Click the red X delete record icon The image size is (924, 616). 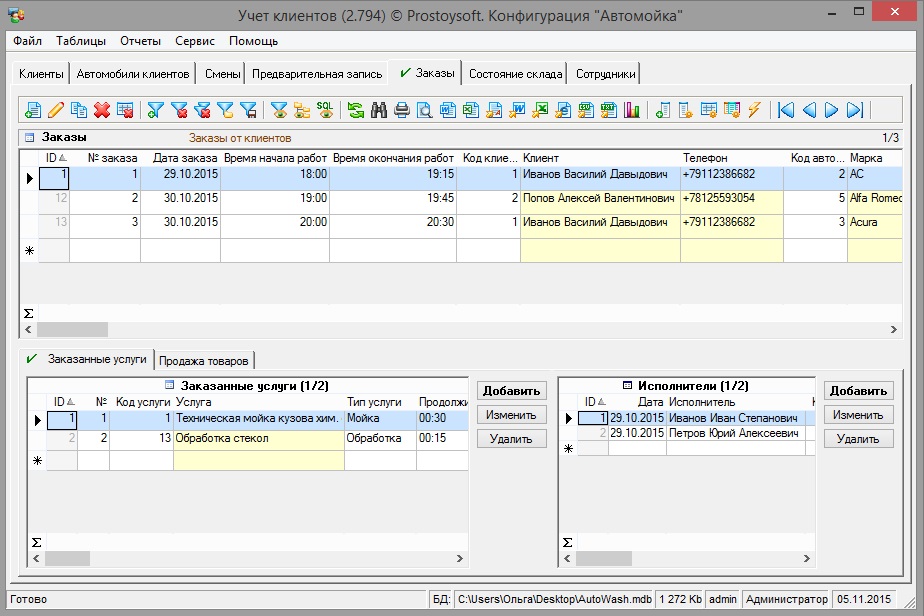pyautogui.click(x=101, y=110)
